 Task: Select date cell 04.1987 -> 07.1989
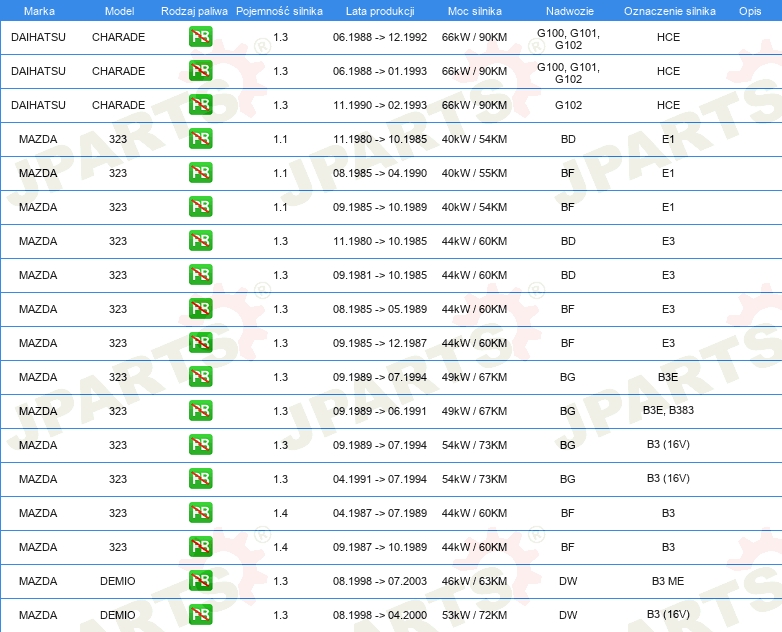coord(380,513)
